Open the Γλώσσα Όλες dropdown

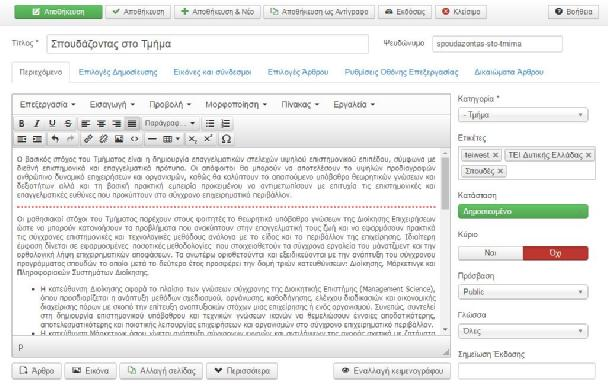coord(523,331)
